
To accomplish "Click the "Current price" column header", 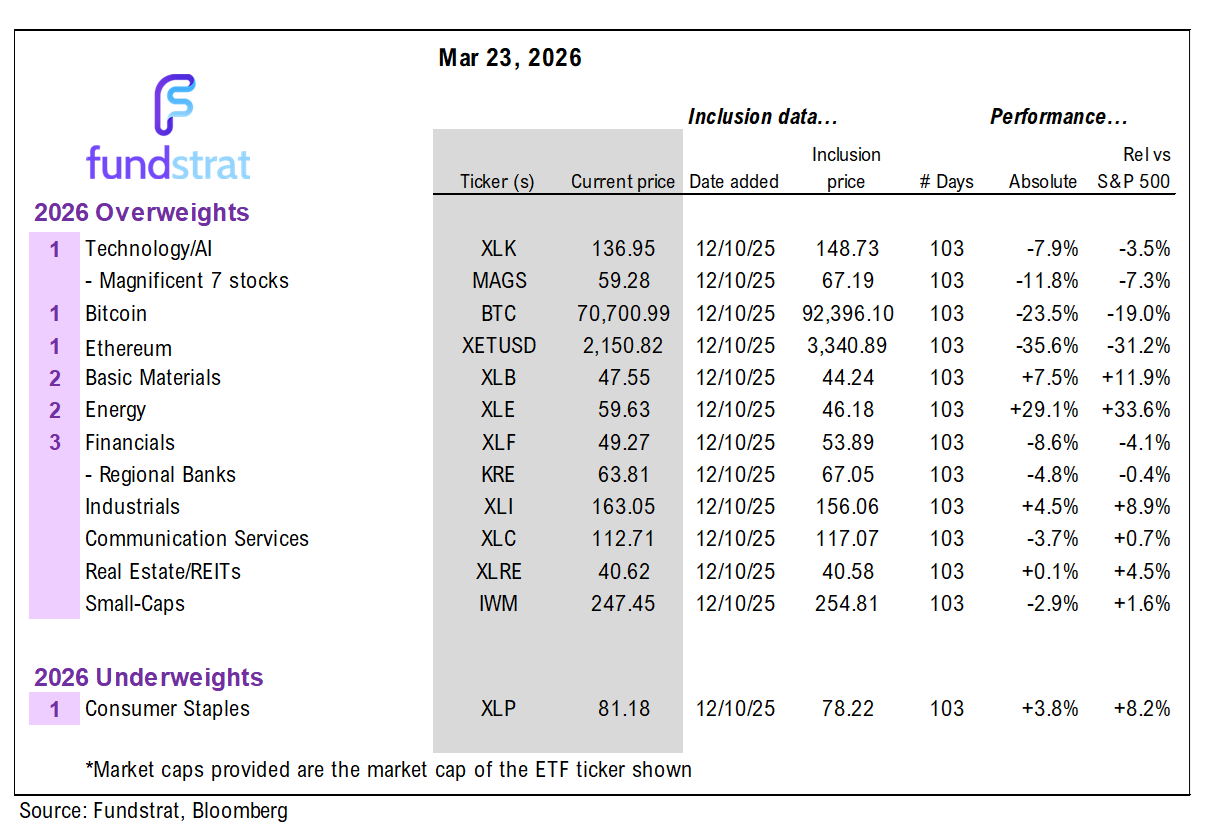I will pyautogui.click(x=623, y=182).
